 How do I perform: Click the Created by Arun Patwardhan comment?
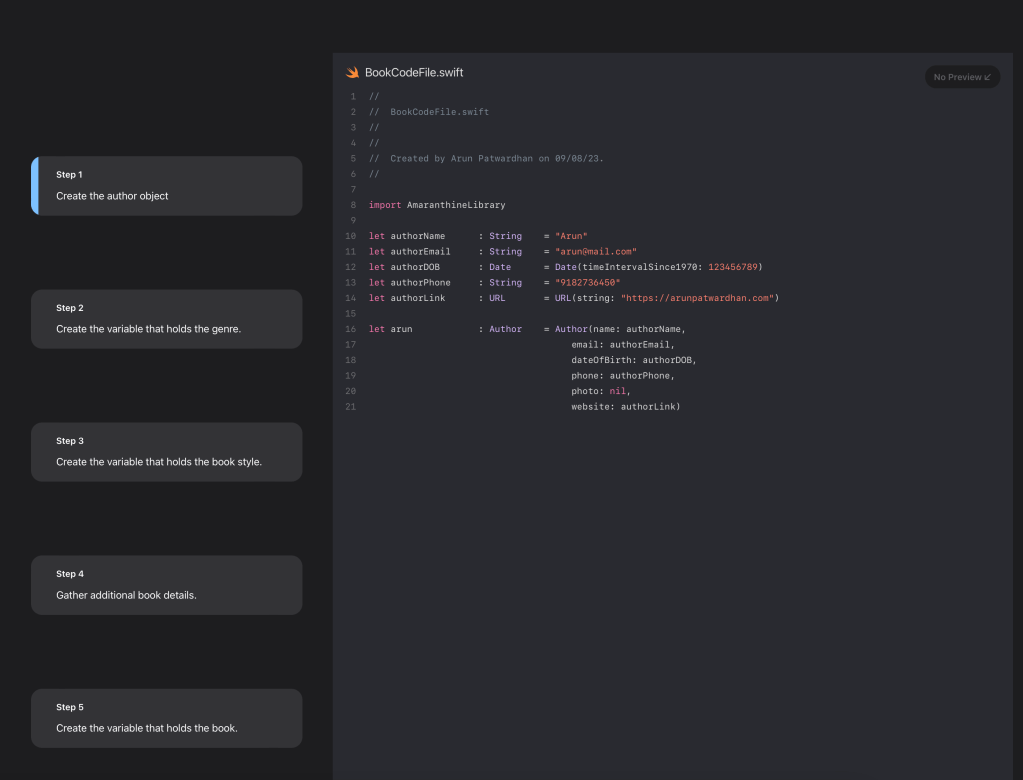(x=496, y=158)
